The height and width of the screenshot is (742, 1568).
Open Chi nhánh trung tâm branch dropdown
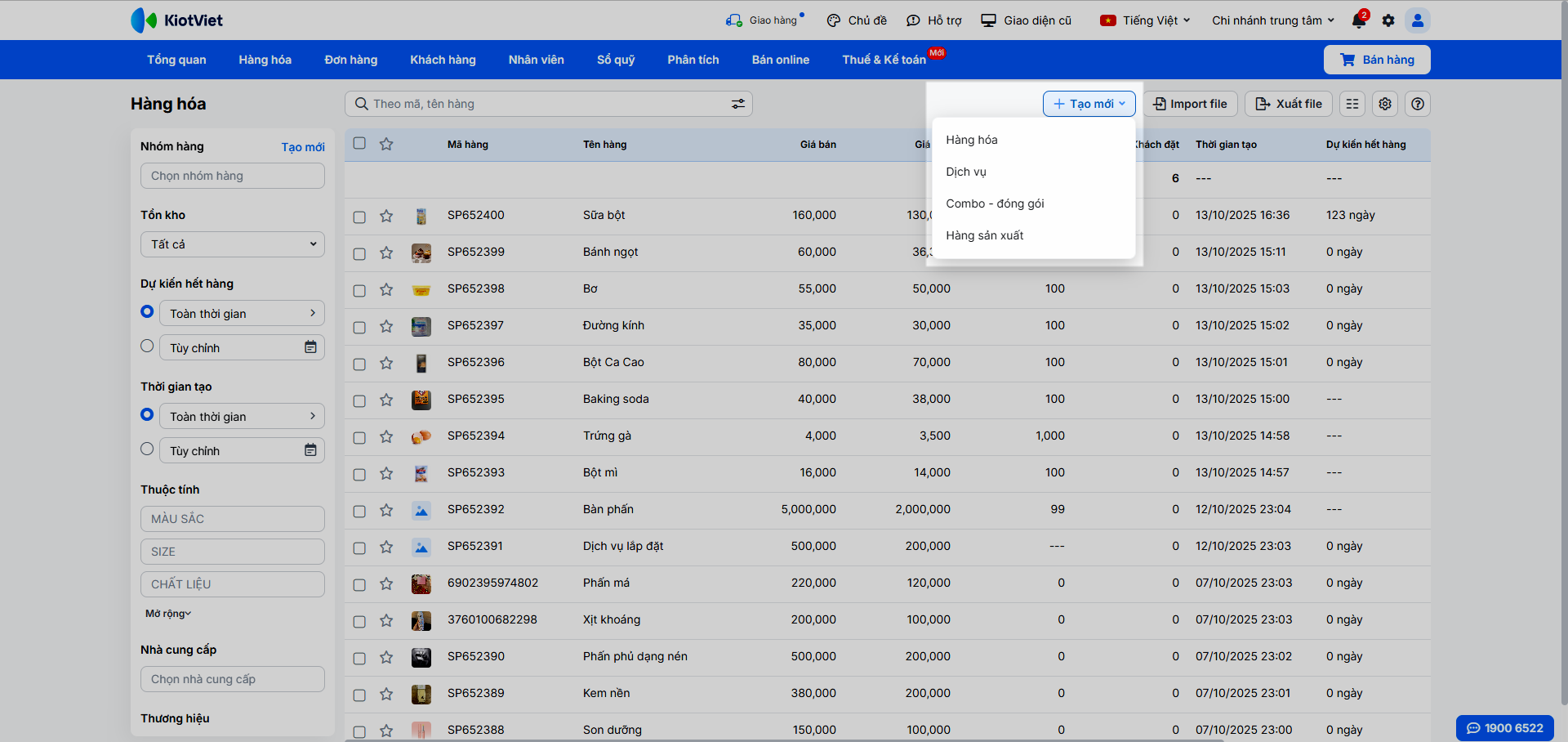coord(1273,20)
